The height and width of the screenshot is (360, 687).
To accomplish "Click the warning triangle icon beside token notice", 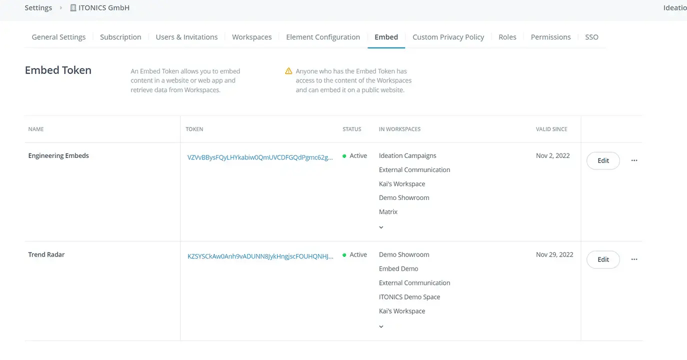I will [288, 71].
